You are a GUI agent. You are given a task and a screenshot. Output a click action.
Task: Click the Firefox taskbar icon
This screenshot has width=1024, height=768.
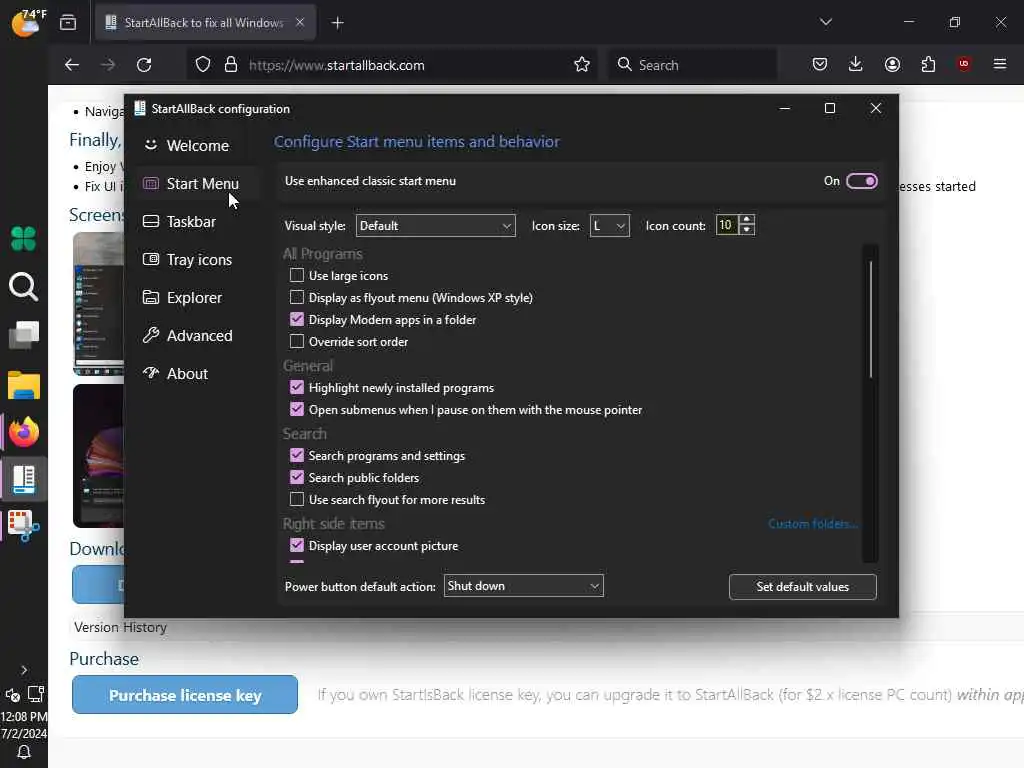(x=24, y=432)
